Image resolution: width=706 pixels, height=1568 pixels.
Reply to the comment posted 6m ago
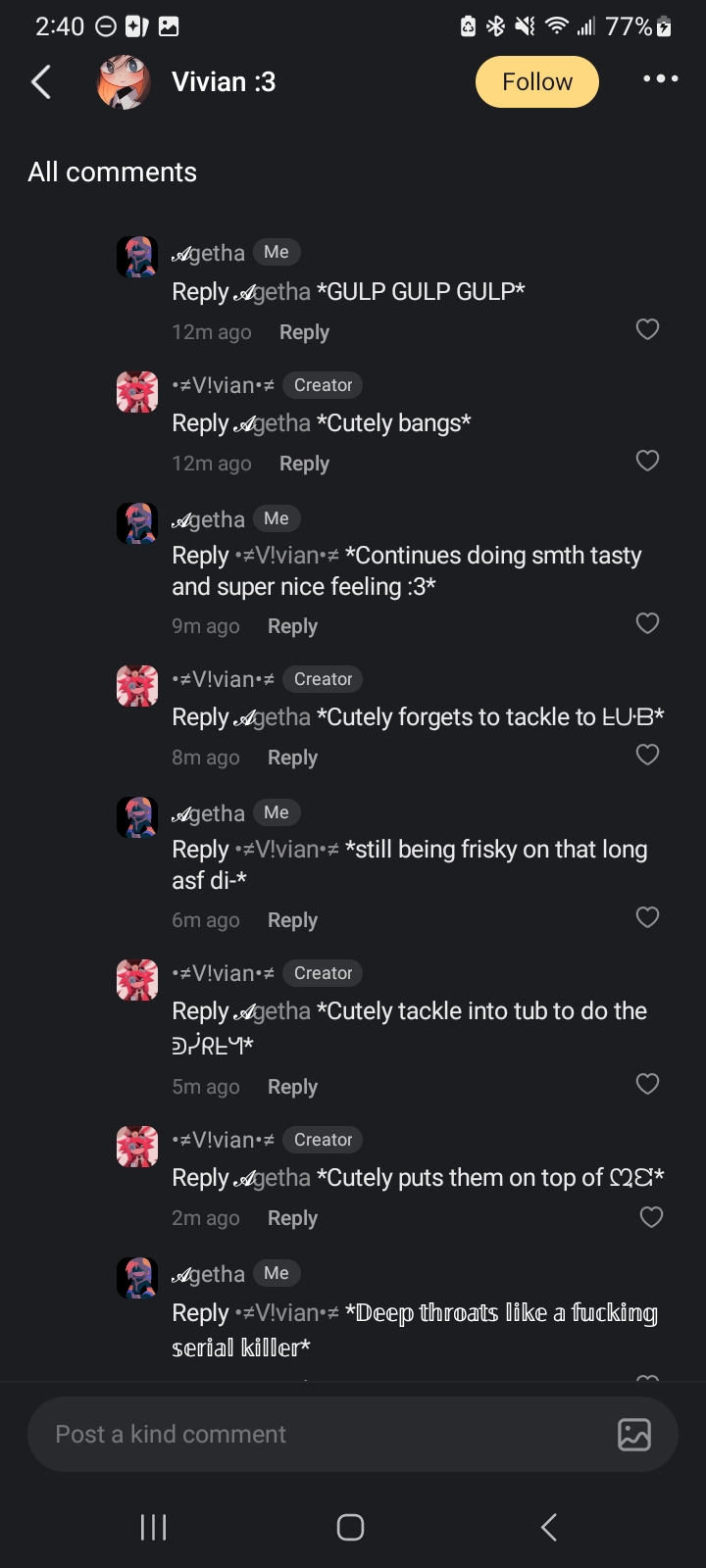click(x=292, y=920)
